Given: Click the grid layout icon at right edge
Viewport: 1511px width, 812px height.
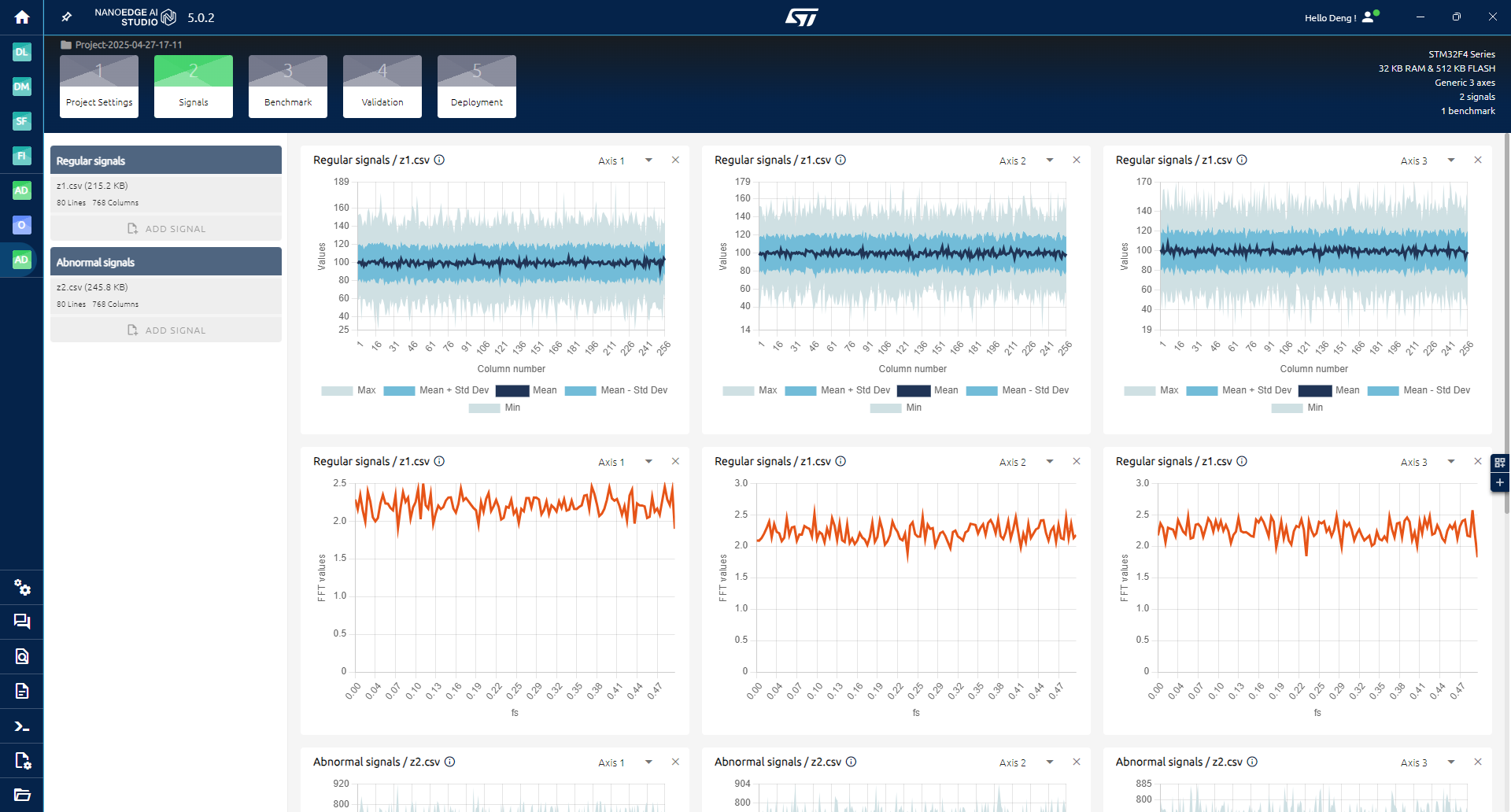Looking at the screenshot, I should (1500, 463).
